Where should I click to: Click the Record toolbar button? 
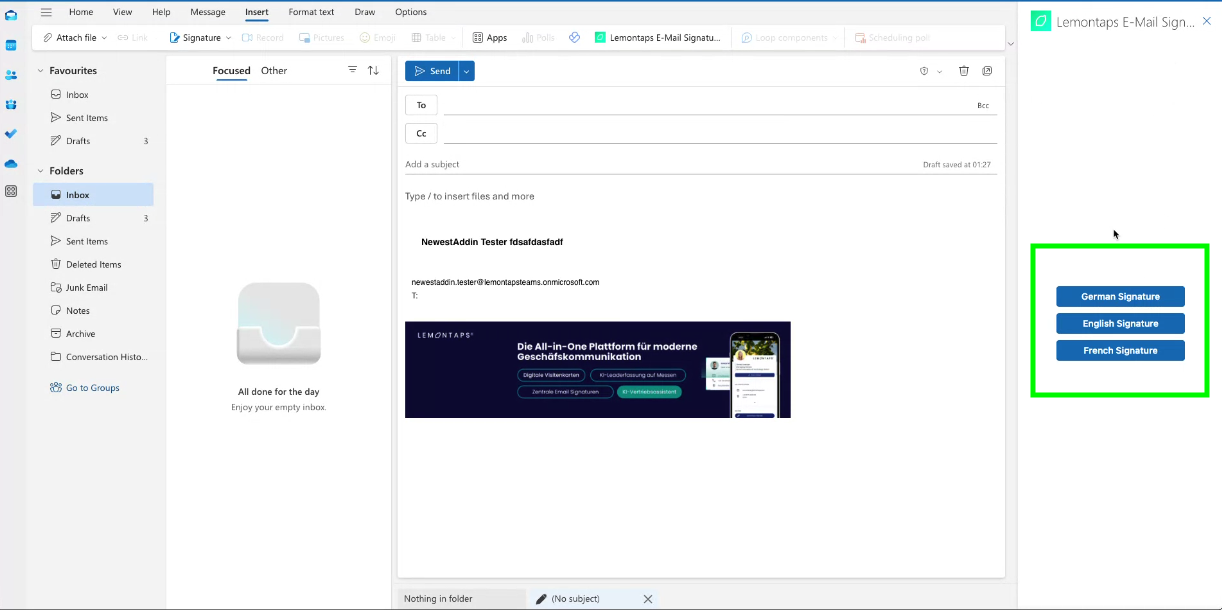pos(263,38)
